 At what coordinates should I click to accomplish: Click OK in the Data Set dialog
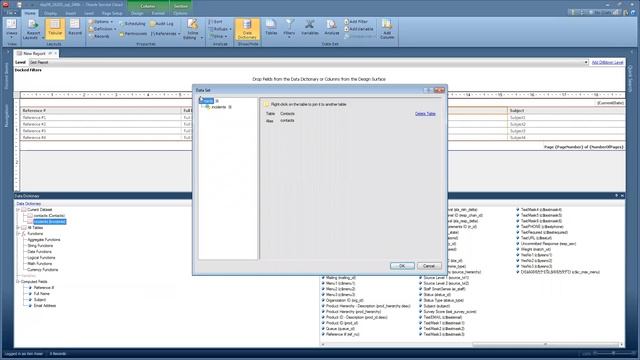click(402, 266)
